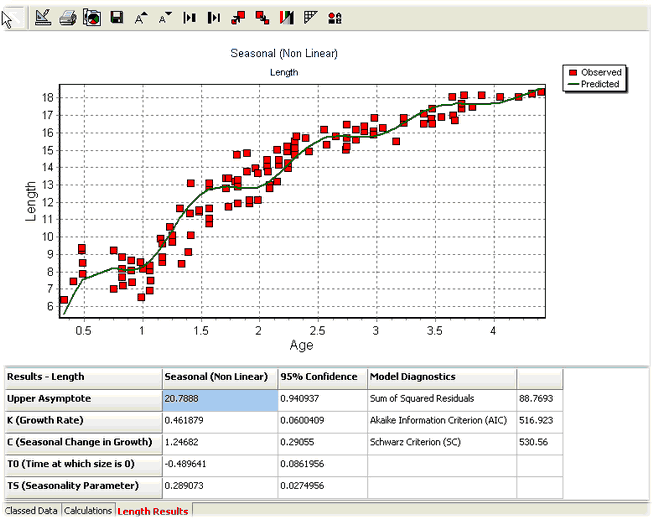654x520 pixels.
Task: Select the Length Results tab
Action: [x=153, y=511]
